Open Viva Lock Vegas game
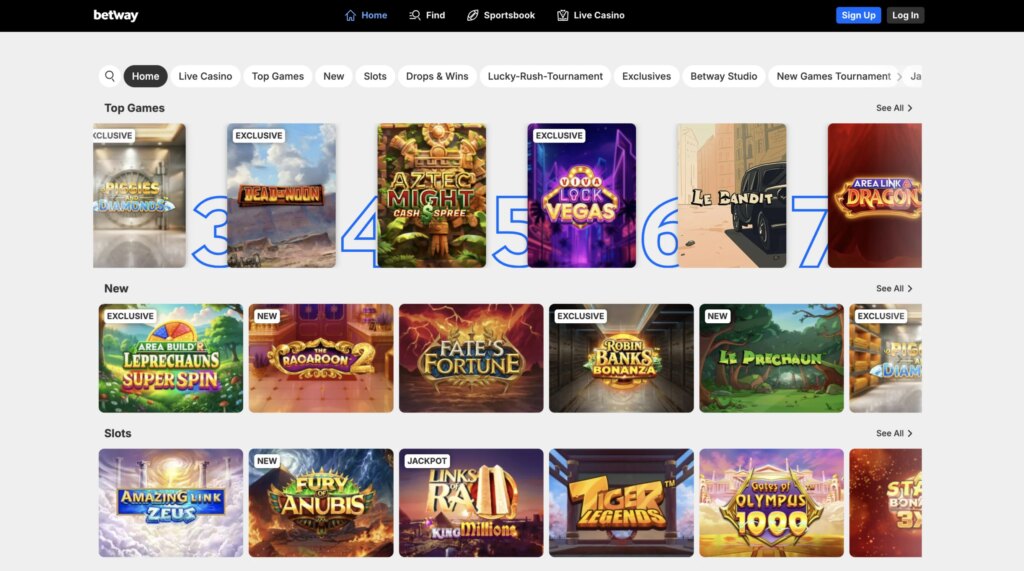The height and width of the screenshot is (571, 1024). coord(582,195)
